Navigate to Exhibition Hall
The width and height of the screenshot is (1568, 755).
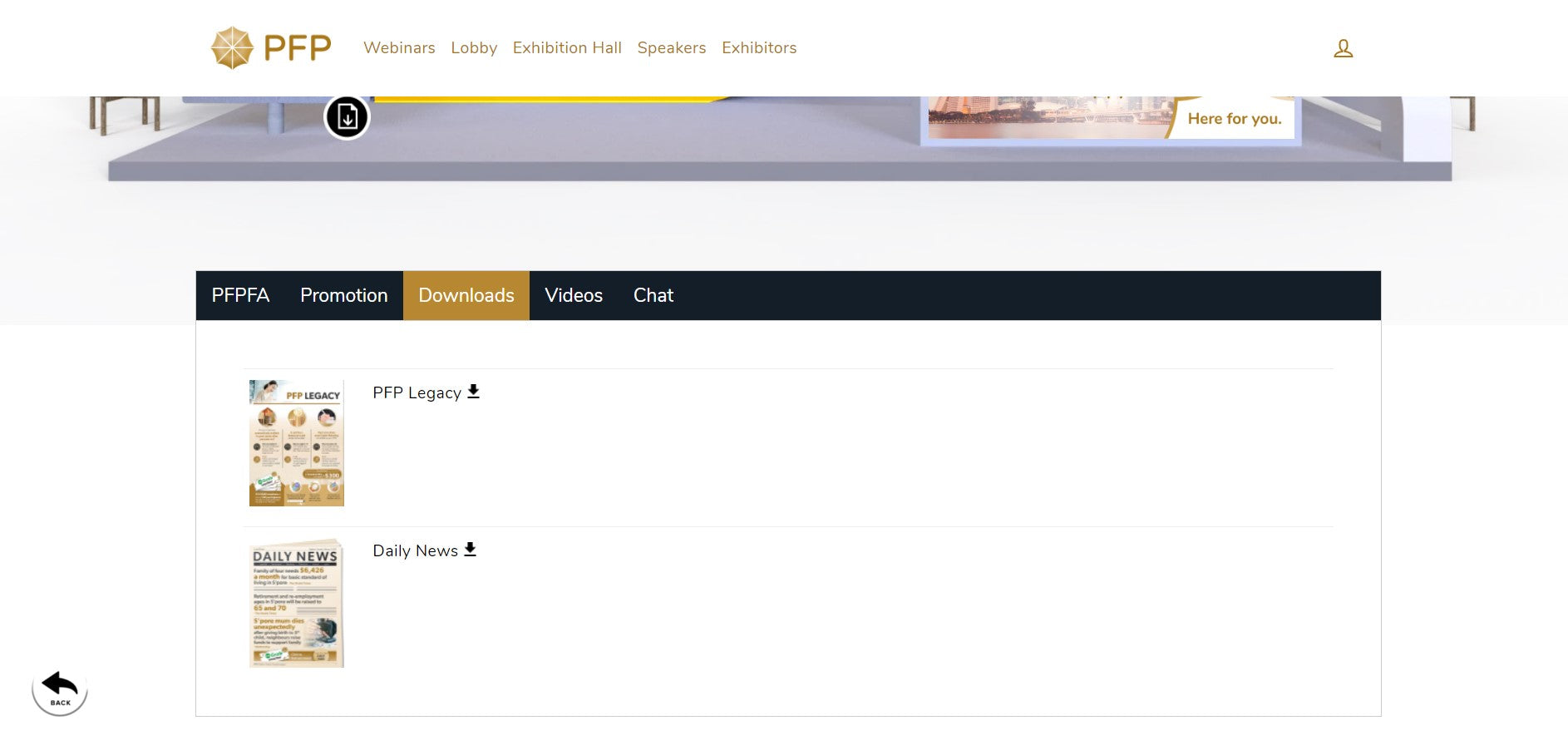(567, 48)
